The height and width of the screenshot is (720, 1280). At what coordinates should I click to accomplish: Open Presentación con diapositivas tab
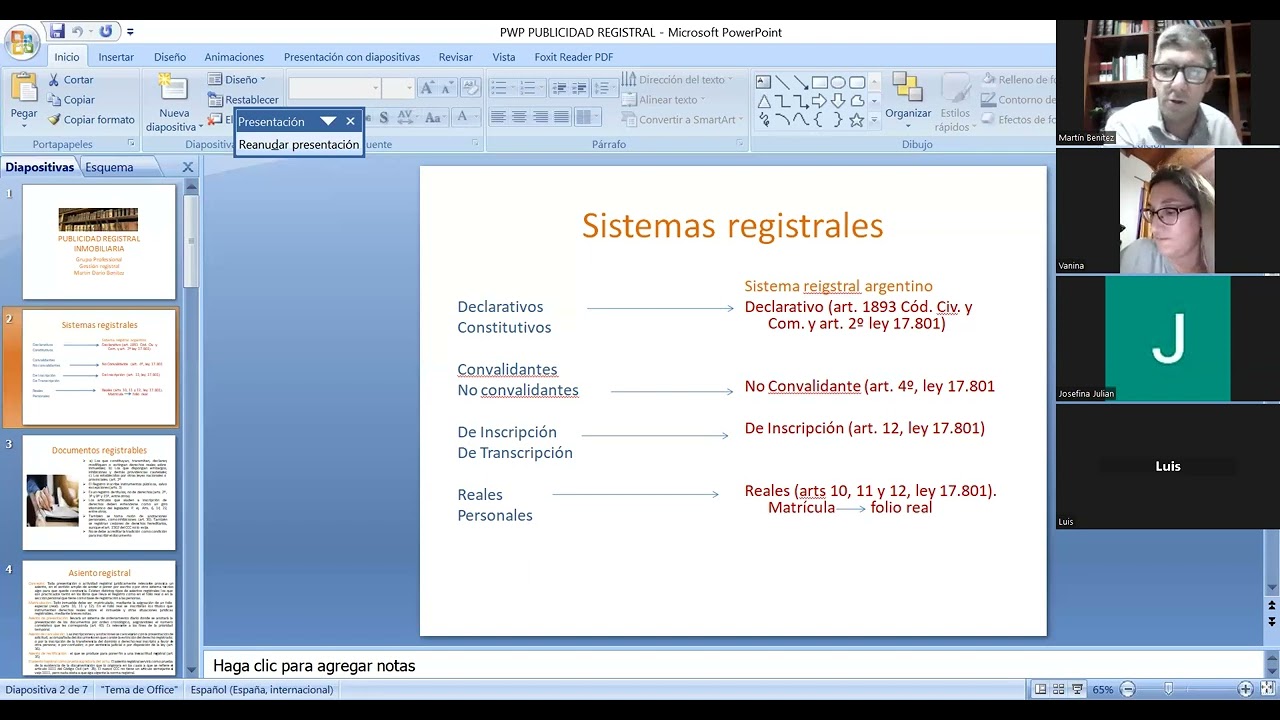coord(352,57)
